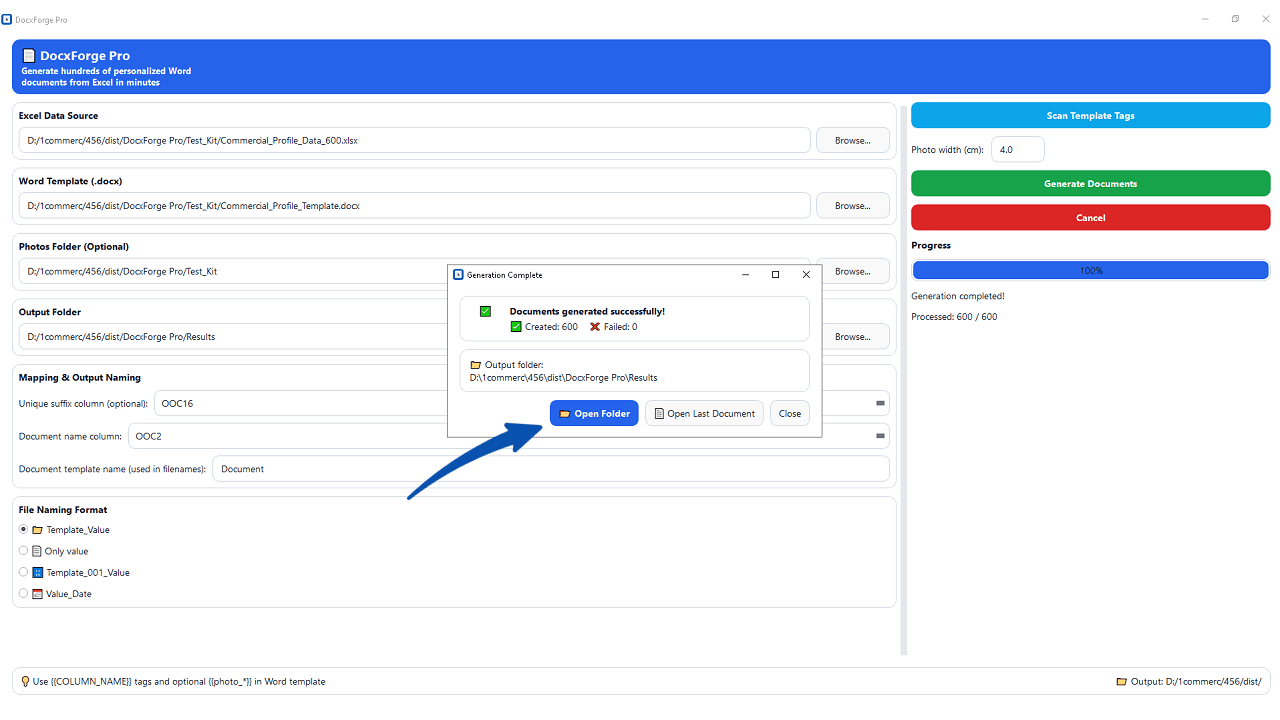
Task: Select the Only value naming format
Action: point(23,550)
